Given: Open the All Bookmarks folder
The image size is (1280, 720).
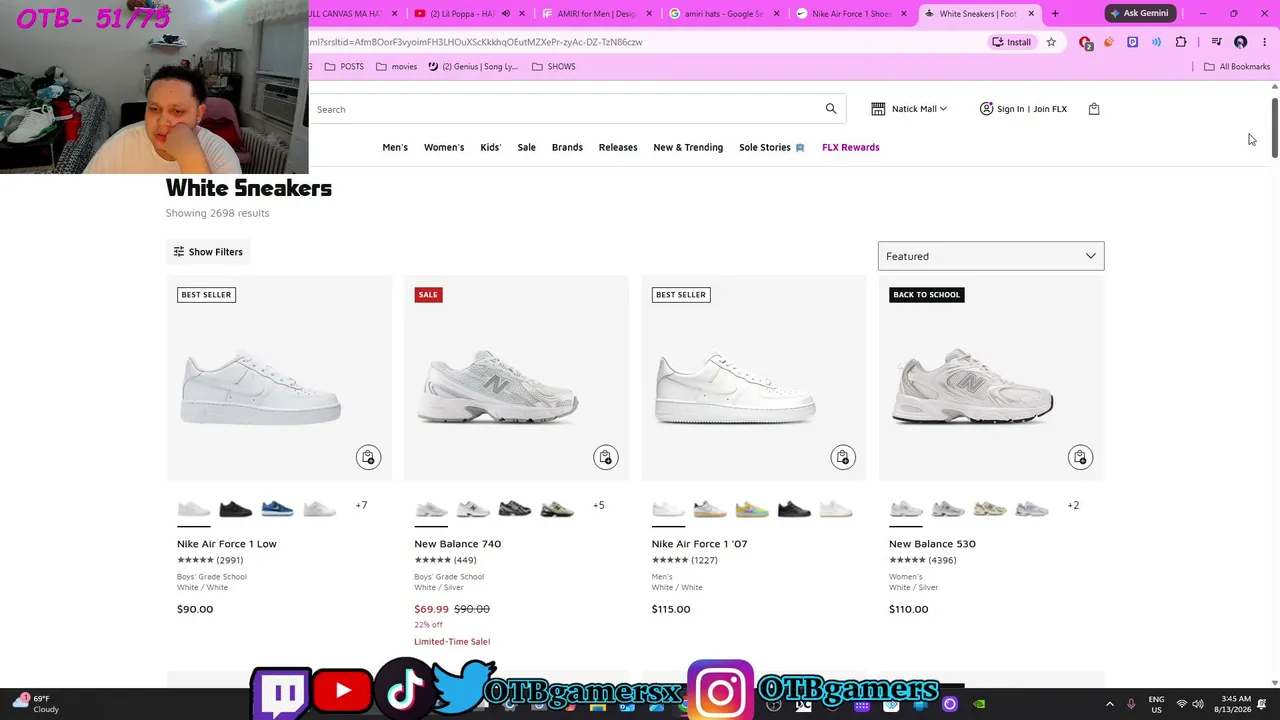Looking at the screenshot, I should coord(1237,67).
